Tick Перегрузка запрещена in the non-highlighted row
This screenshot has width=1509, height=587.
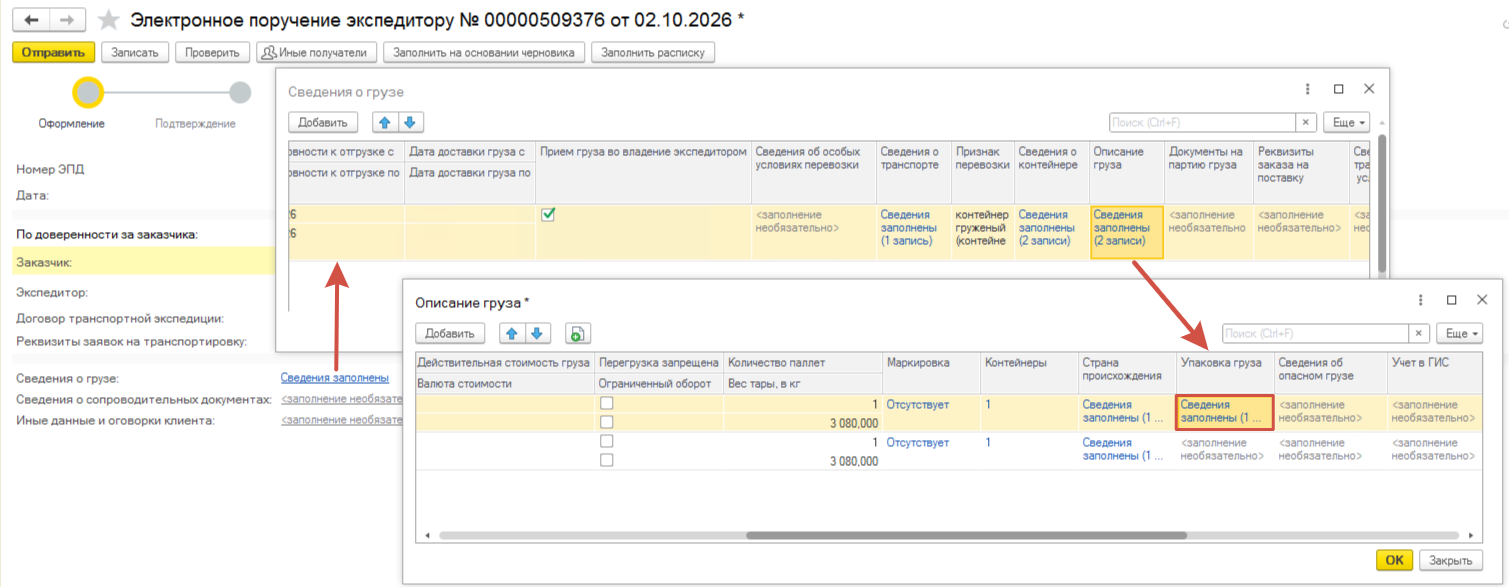coord(606,442)
